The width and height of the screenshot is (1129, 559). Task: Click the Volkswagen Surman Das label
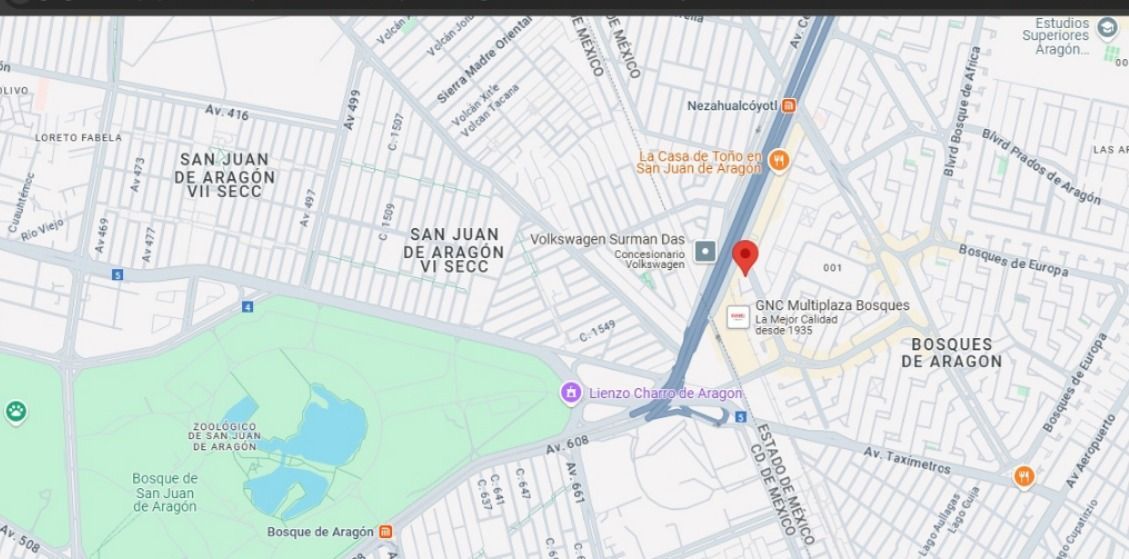pos(608,240)
